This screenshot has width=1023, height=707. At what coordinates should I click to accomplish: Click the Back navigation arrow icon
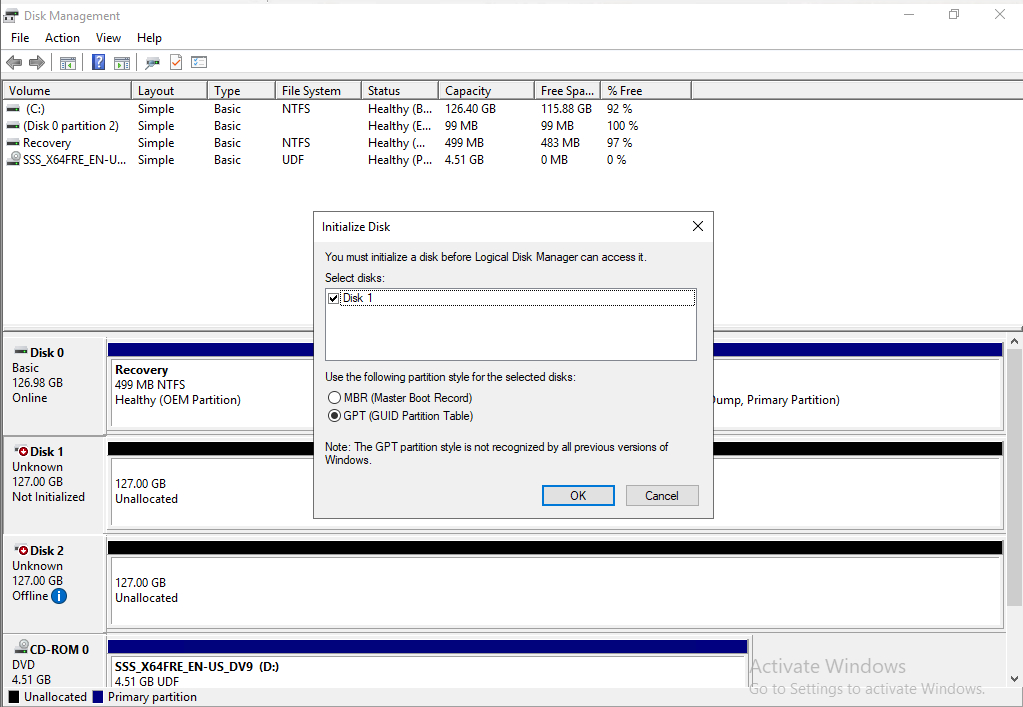(14, 61)
